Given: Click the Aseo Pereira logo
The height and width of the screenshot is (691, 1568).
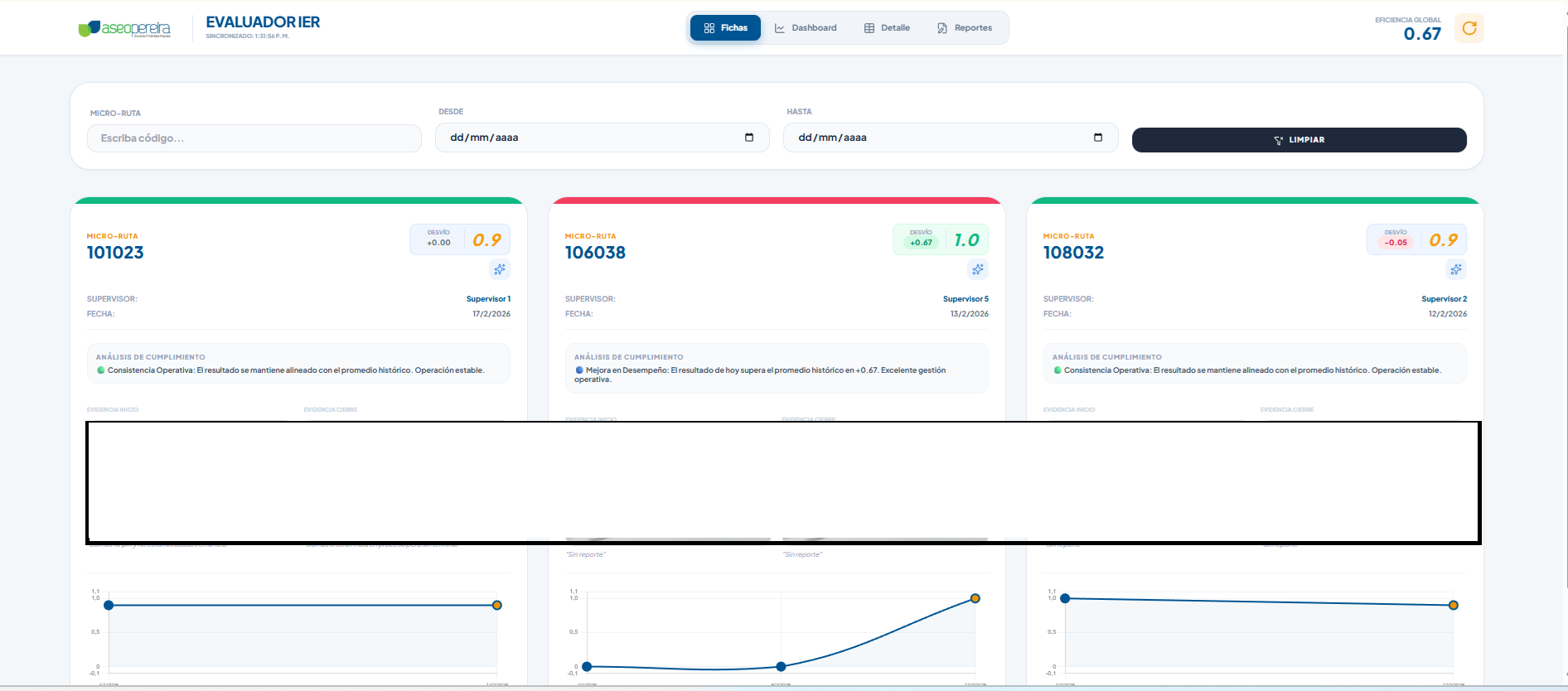Looking at the screenshot, I should tap(124, 29).
